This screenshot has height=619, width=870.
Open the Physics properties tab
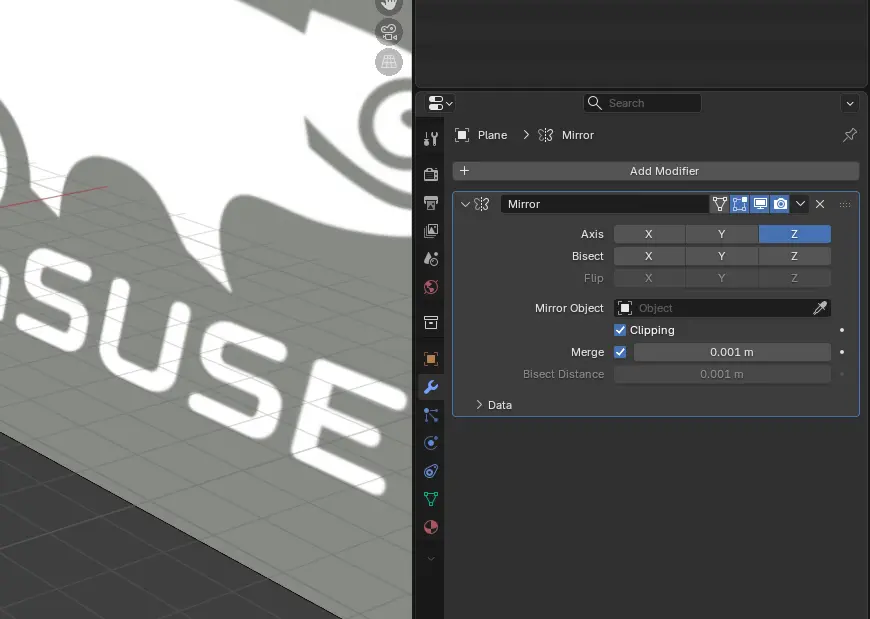[430, 443]
